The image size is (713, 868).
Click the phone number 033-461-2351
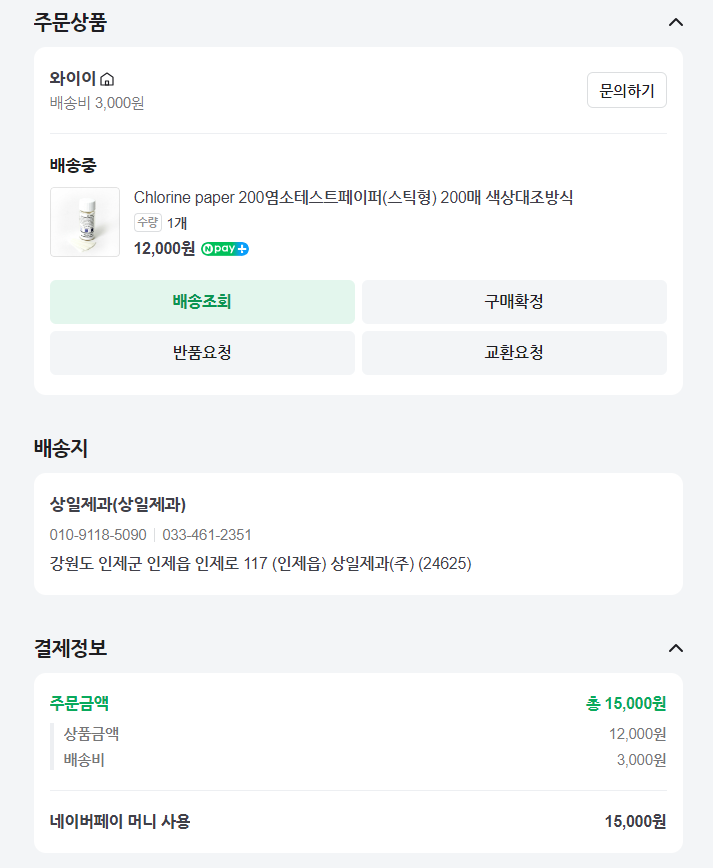point(207,534)
